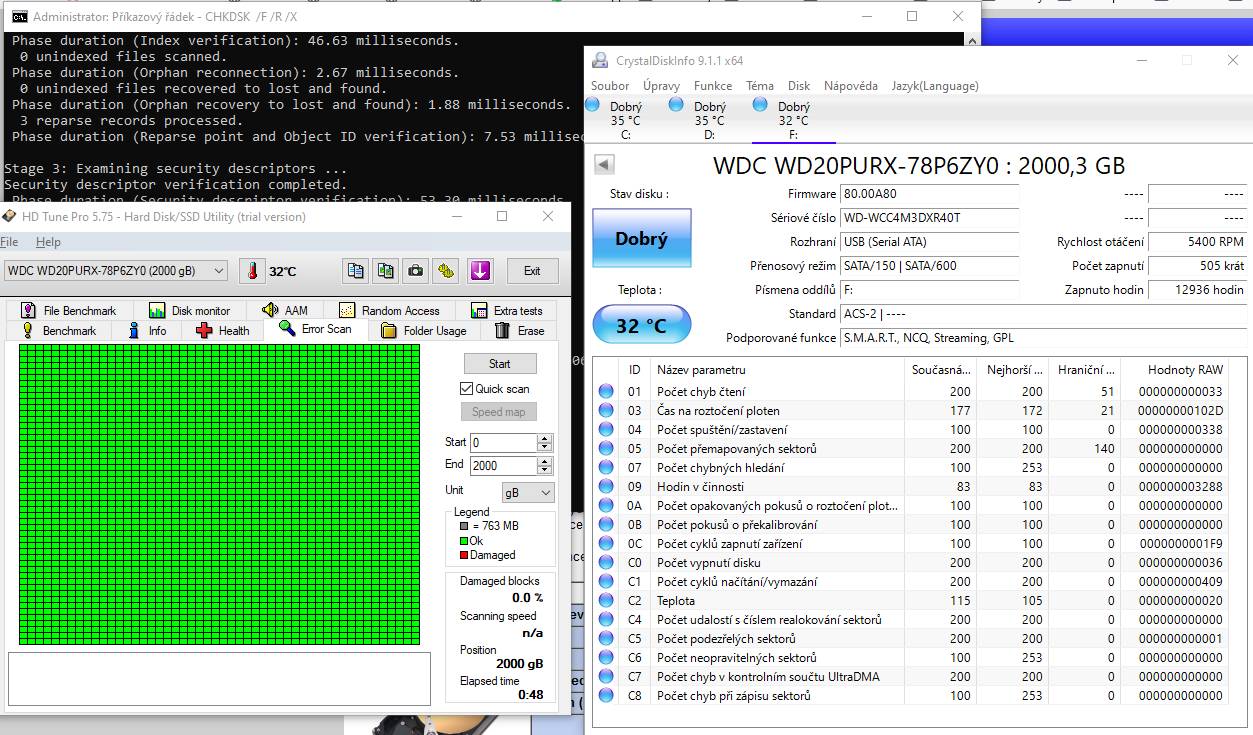Switch to the Extra tests tab
This screenshot has width=1253, height=735.
tap(506, 311)
